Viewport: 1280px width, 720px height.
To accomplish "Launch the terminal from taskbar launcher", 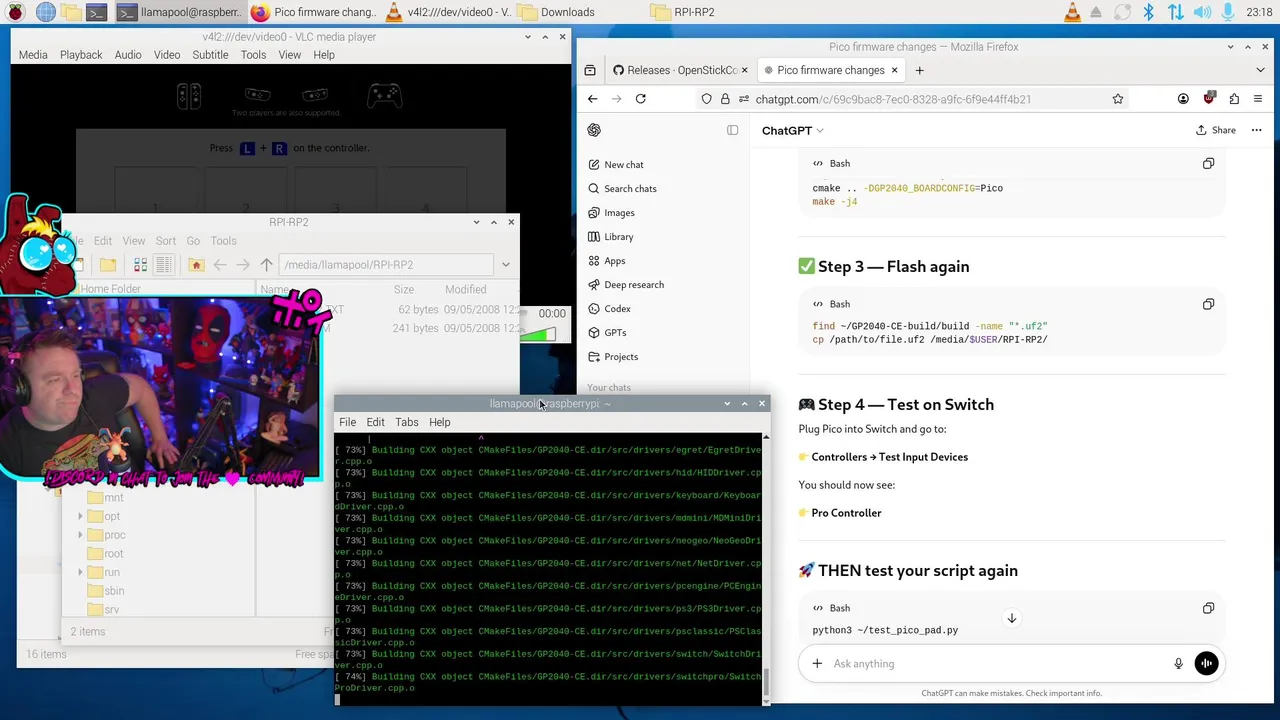I will [x=96, y=12].
